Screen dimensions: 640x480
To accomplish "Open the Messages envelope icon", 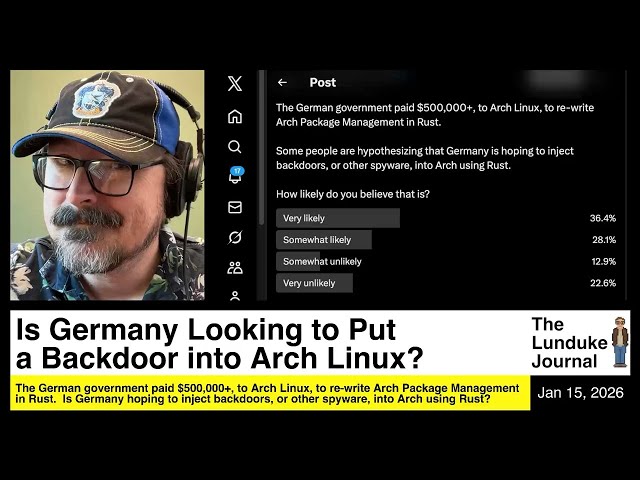I will coord(235,207).
